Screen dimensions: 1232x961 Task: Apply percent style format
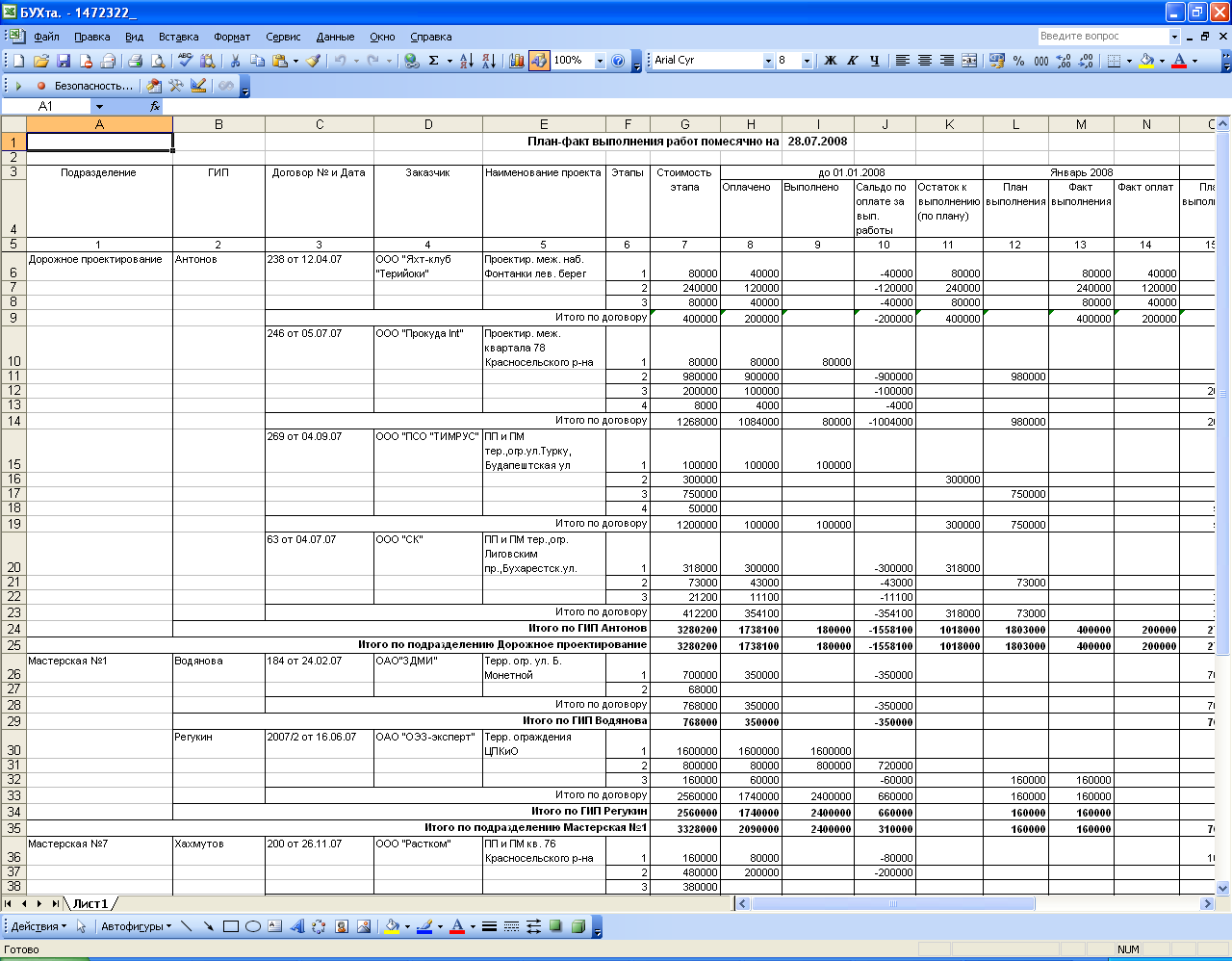[1019, 61]
